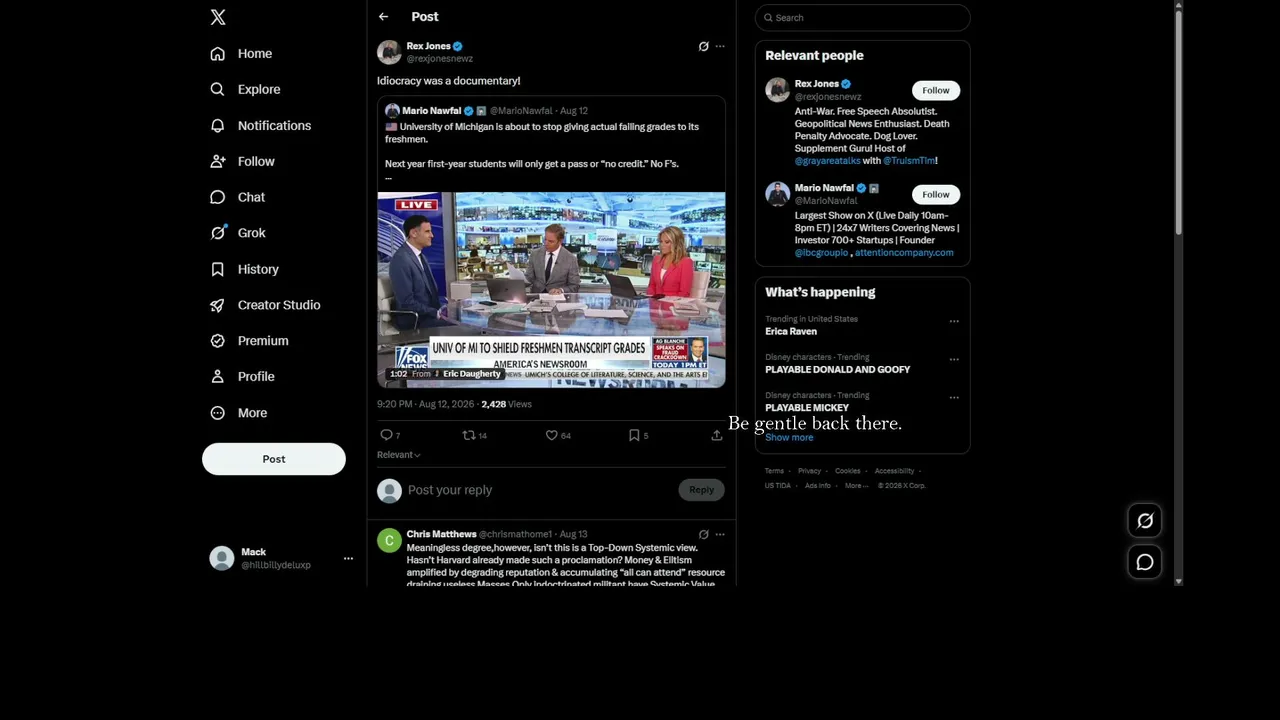Click the Grok icon on Chris Matthews reply
This screenshot has height=720, width=1280.
(x=704, y=534)
